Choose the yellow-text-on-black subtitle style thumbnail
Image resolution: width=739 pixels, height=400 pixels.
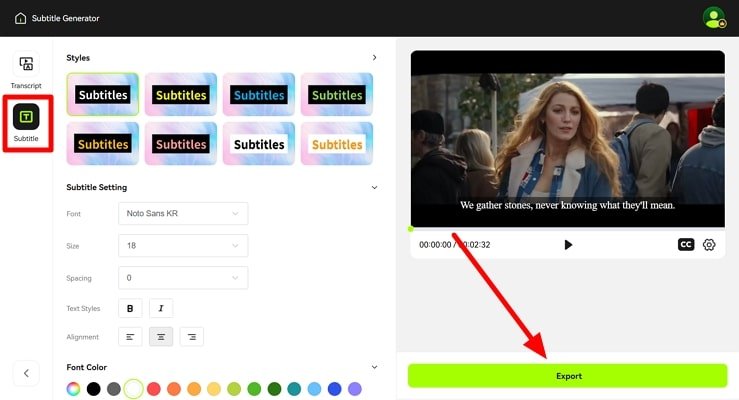click(181, 95)
